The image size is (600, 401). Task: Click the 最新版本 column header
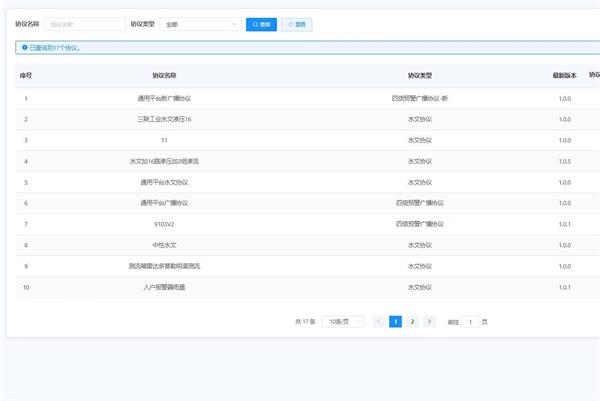tap(564, 75)
